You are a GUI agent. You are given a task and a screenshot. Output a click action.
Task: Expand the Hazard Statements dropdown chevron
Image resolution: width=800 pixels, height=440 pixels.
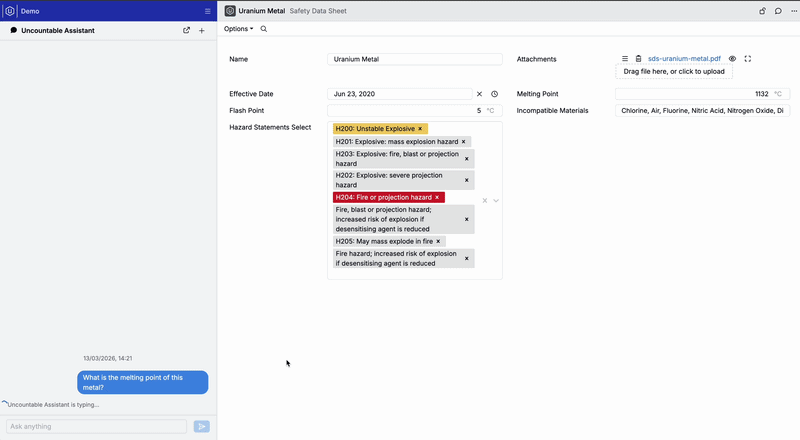point(496,200)
